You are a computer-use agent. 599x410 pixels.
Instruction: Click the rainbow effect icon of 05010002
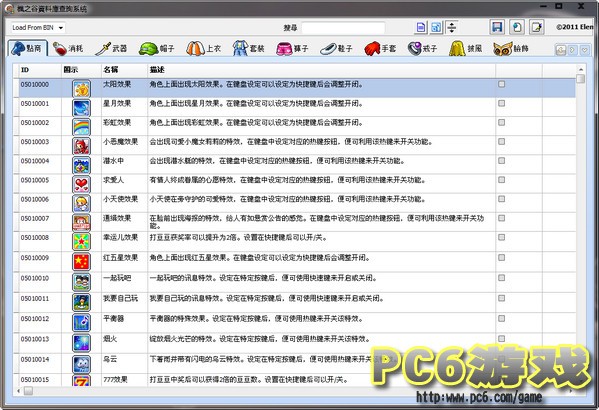click(x=81, y=127)
